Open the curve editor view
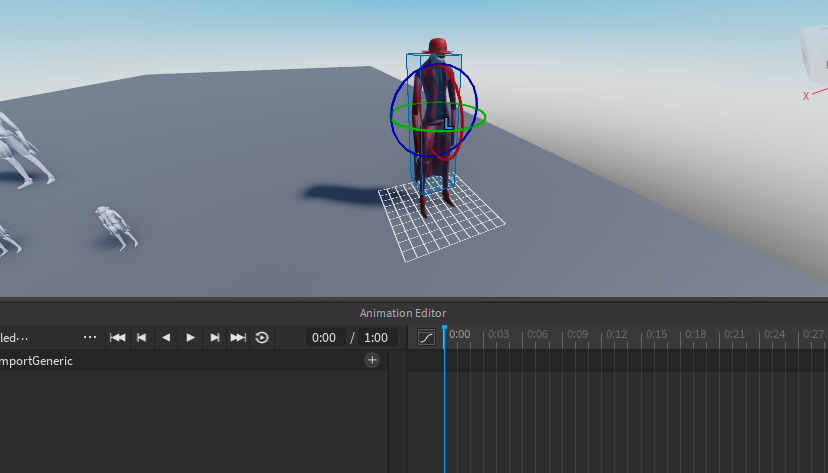828x473 pixels. (426, 337)
